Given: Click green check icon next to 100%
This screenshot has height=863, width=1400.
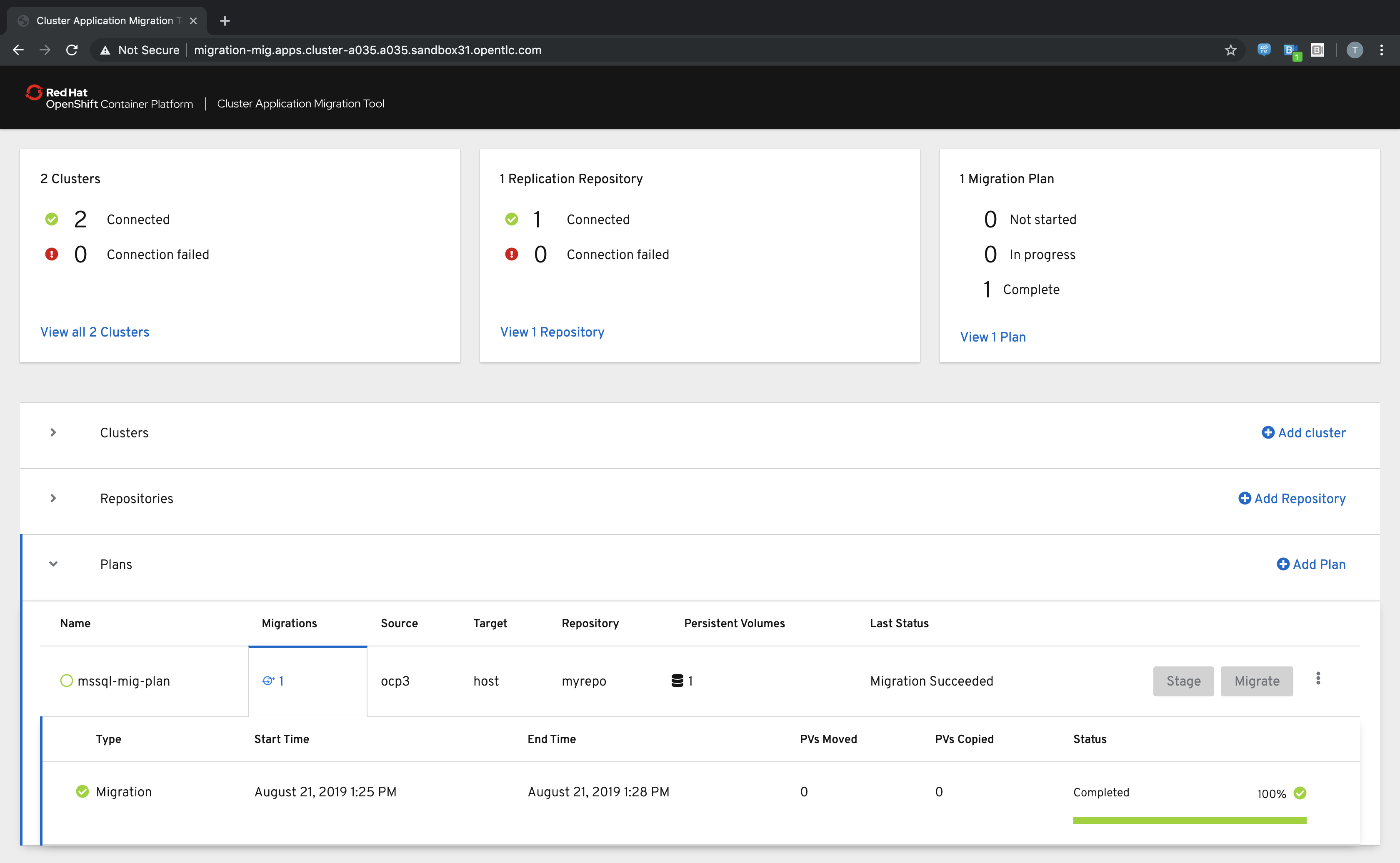Looking at the screenshot, I should [x=1300, y=793].
